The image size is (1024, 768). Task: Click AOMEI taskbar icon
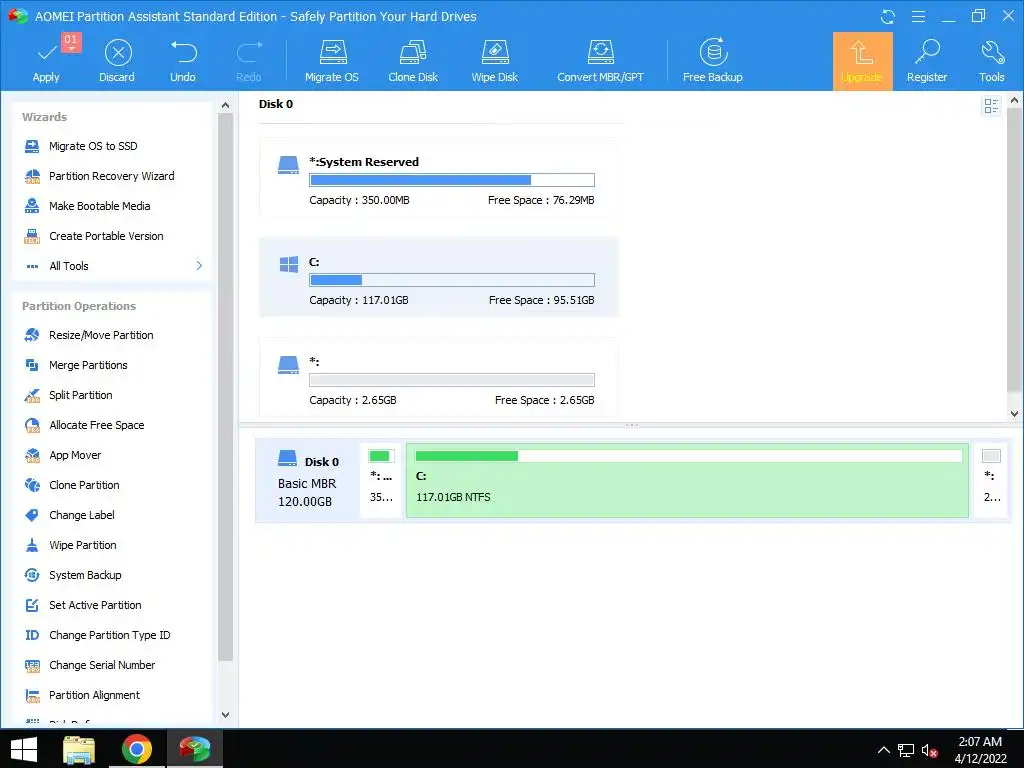point(195,749)
